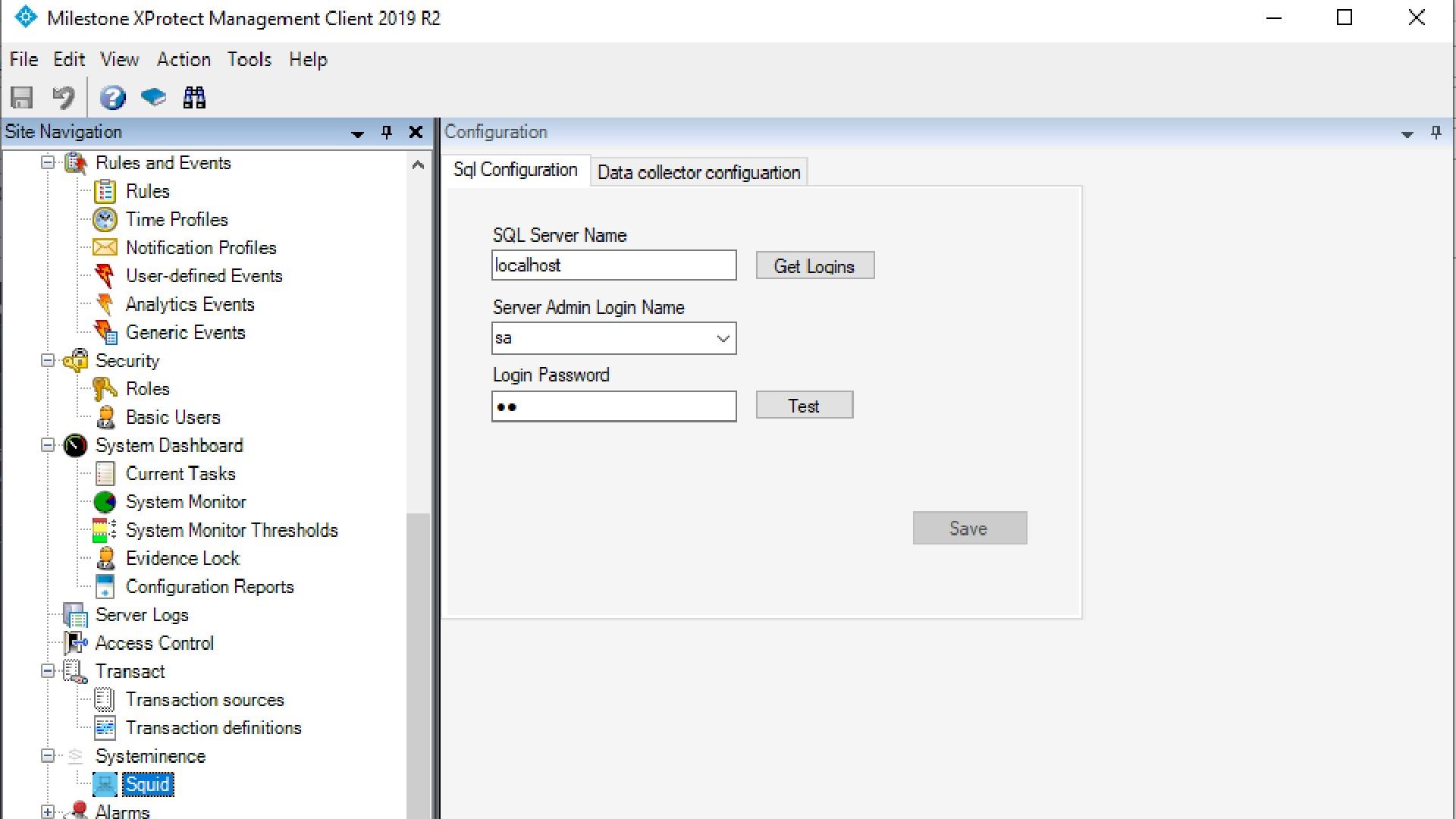The height and width of the screenshot is (819, 1456).
Task: Click the Site Navigation scrollbar thumb
Action: [x=418, y=666]
